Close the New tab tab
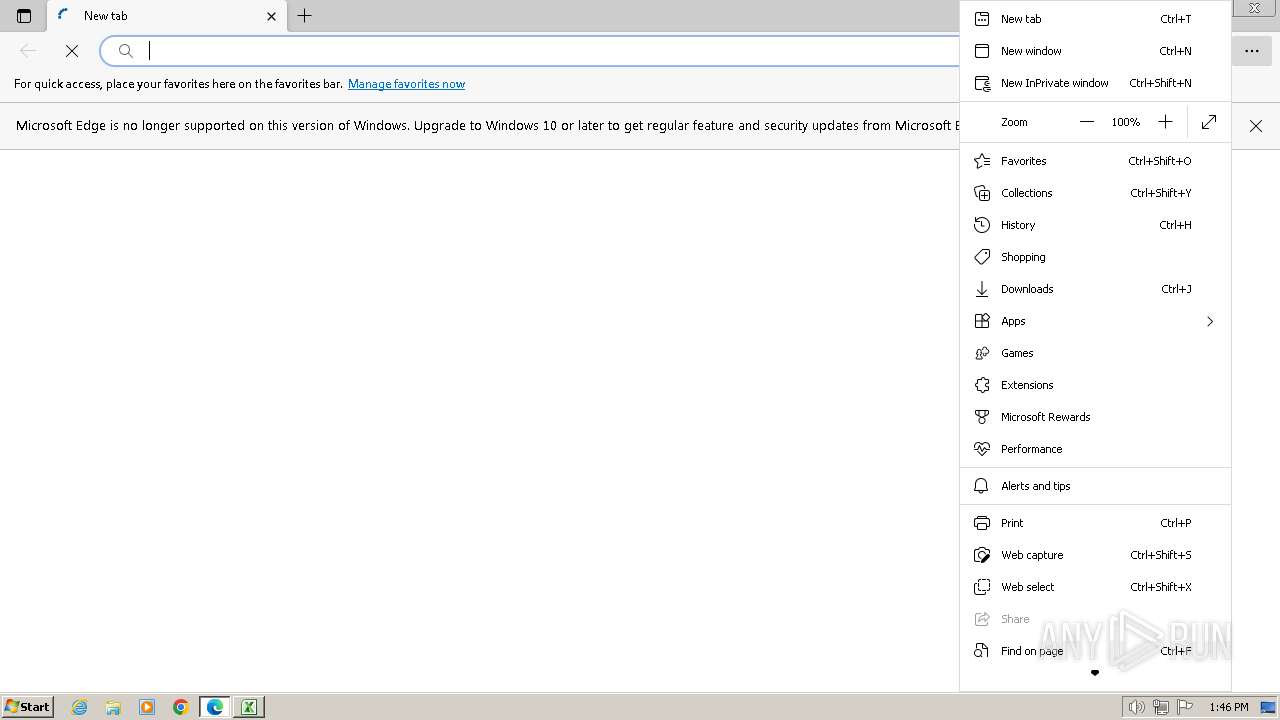 (271, 16)
